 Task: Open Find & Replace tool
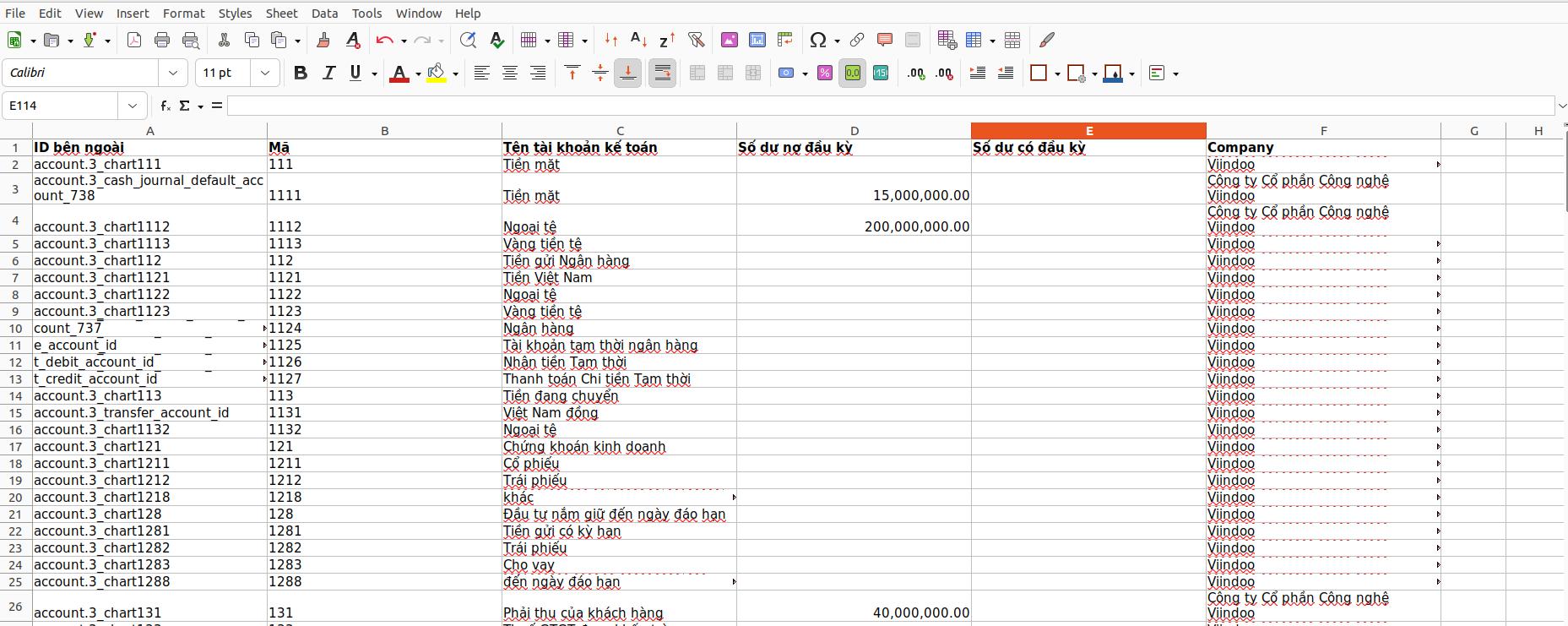pos(468,40)
